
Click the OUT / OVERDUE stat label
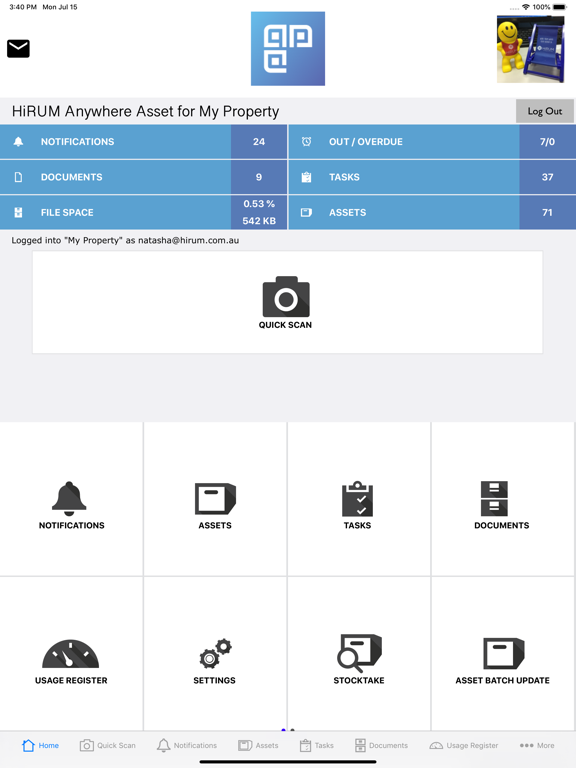click(x=366, y=142)
